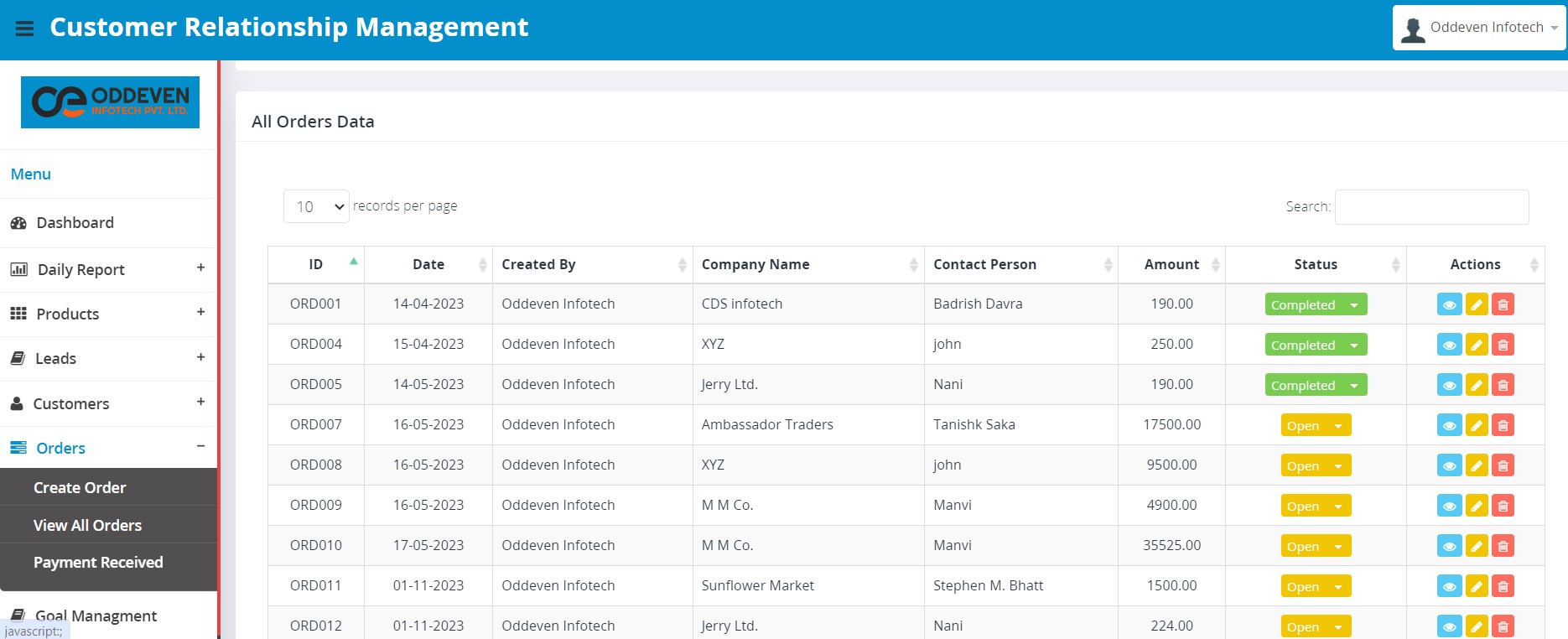Open the records per page dropdown
Screen dimensions: 1568x639
coord(316,206)
